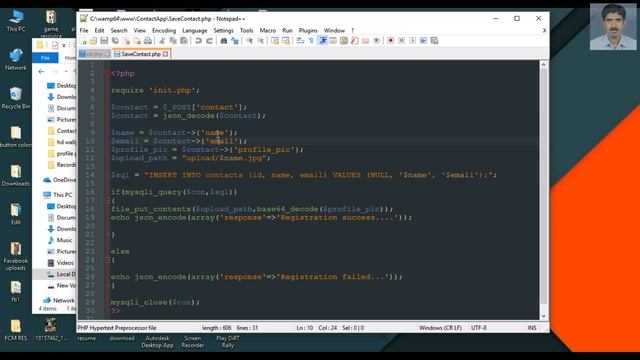Select the This PC desktop icon

point(16,20)
